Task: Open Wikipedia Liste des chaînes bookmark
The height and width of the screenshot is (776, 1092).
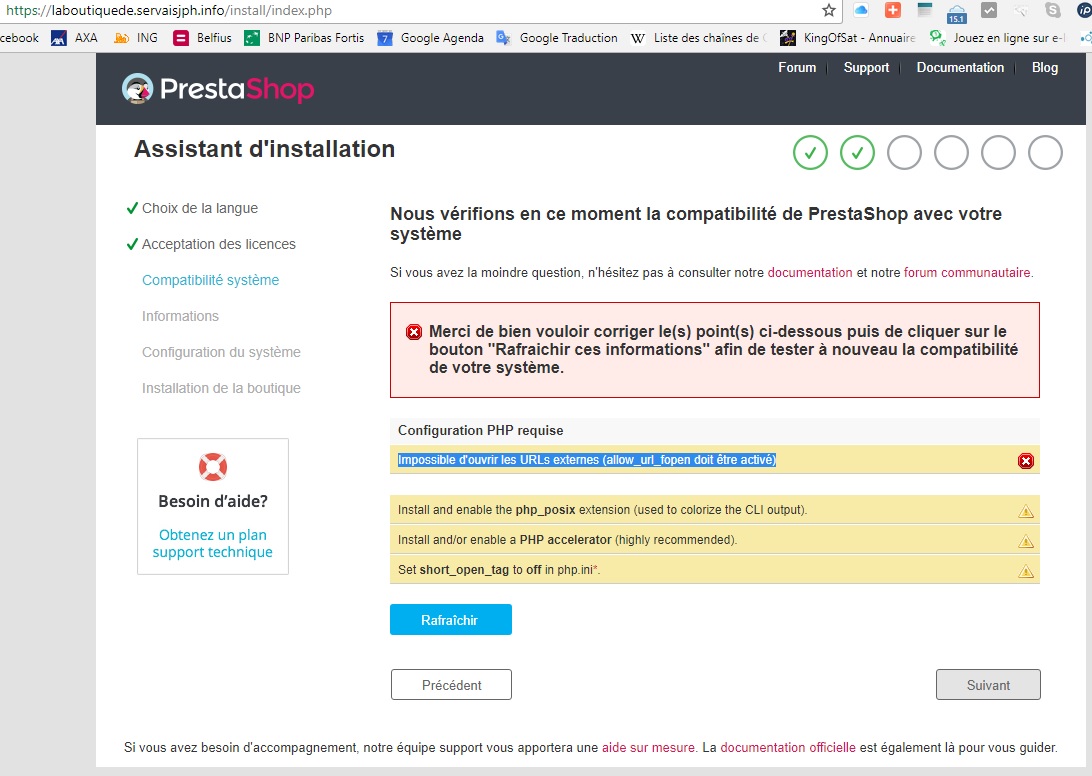Action: pyautogui.click(x=699, y=38)
